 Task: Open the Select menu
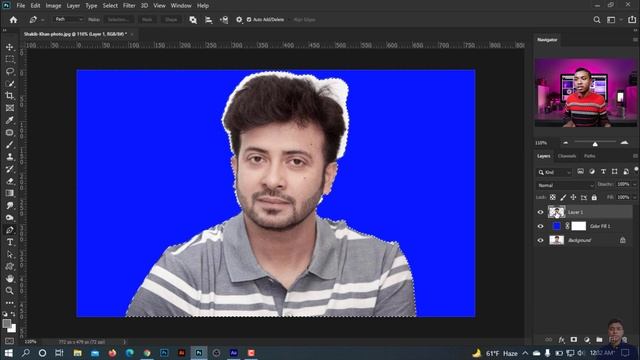coord(110,6)
